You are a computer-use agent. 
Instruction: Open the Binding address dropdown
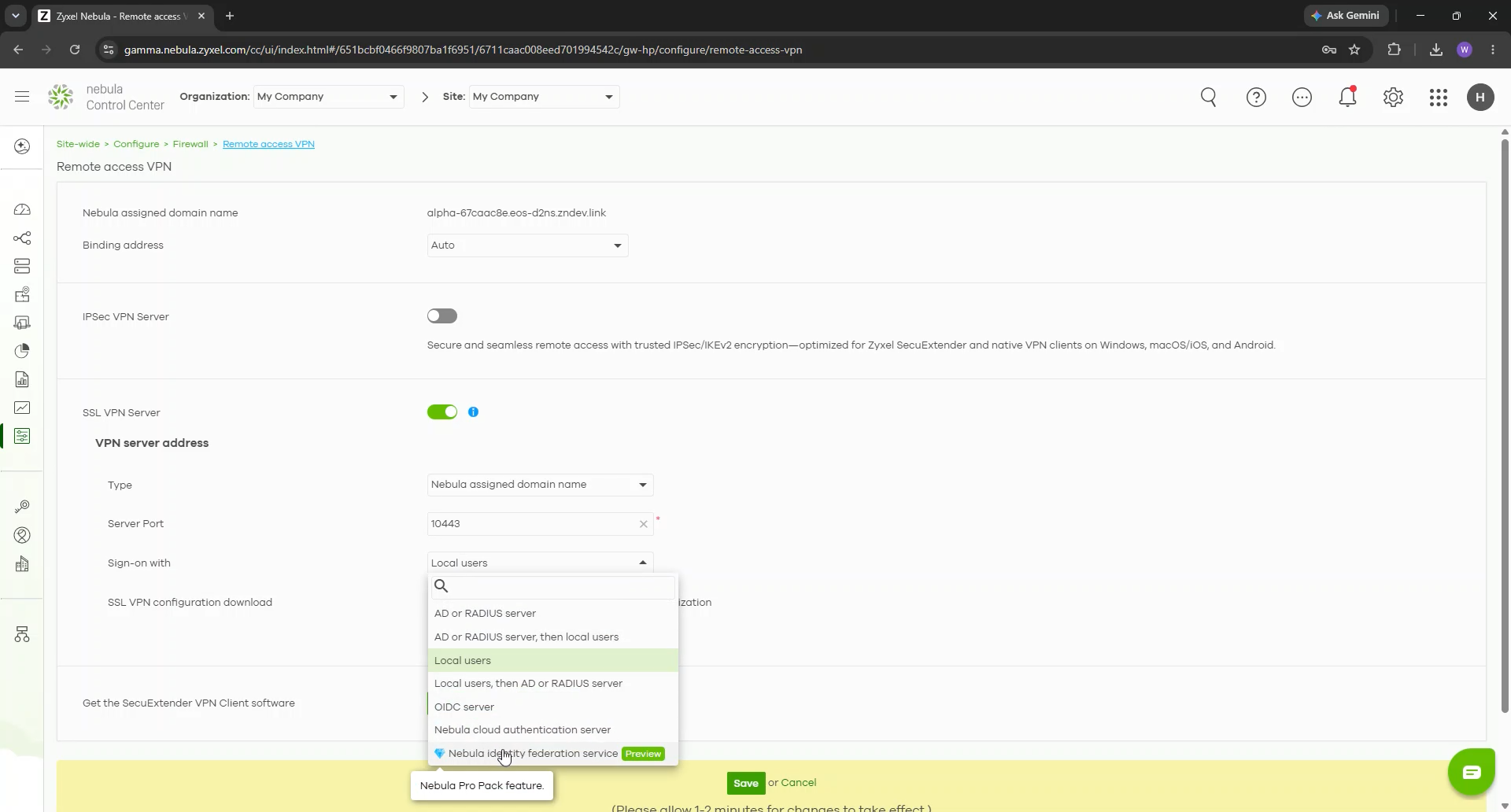point(527,245)
